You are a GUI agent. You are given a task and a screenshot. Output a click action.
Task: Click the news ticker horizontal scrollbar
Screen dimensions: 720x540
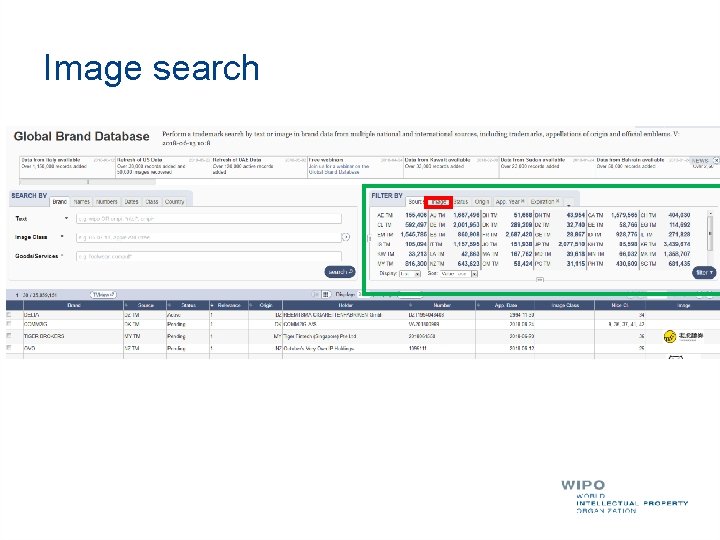tap(87, 182)
